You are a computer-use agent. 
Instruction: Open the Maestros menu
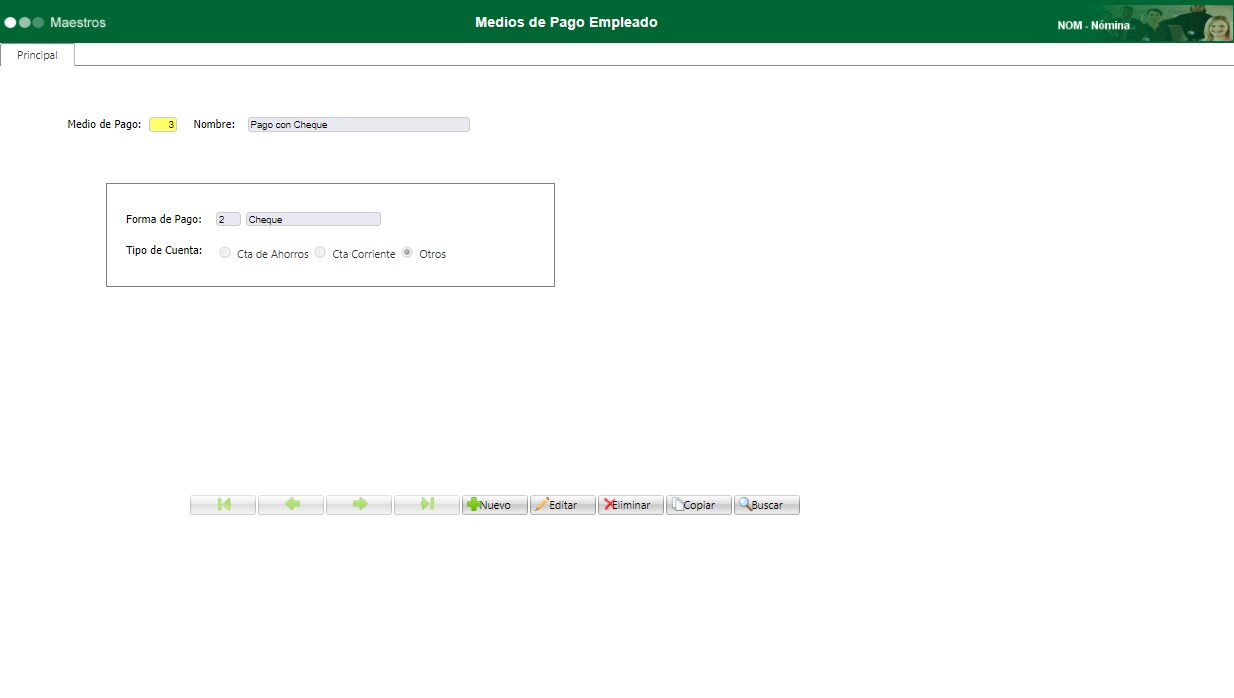[x=78, y=22]
